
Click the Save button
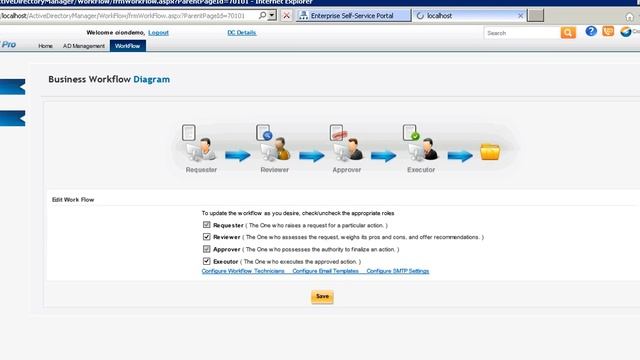point(322,297)
